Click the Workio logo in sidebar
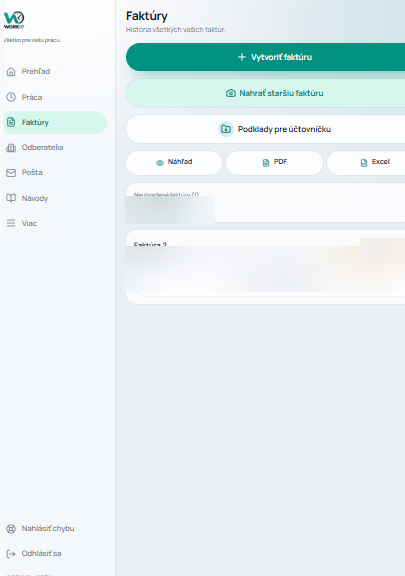Screen dimensions: 405x576 14,20
